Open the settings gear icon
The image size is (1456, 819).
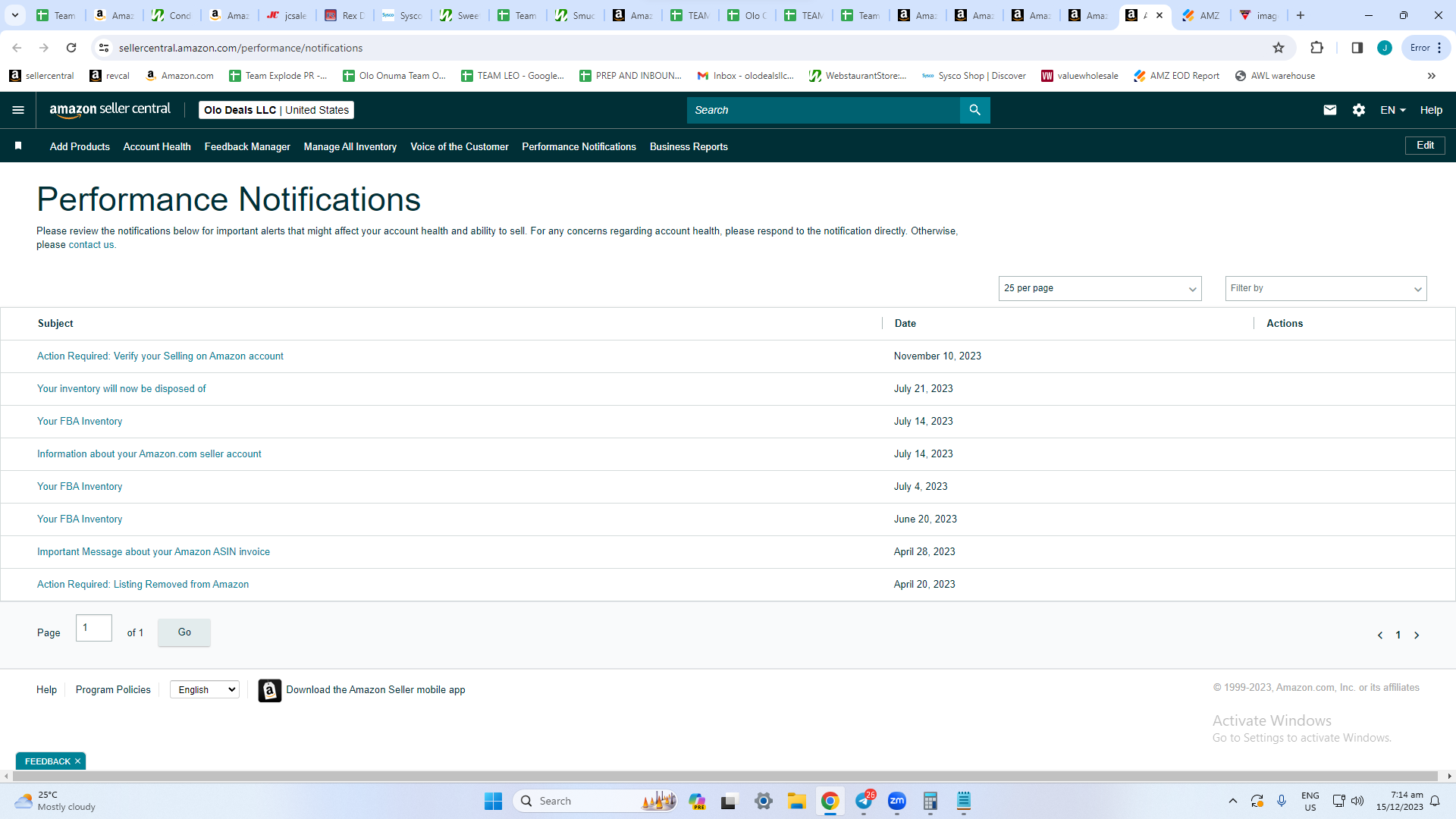pos(1359,110)
